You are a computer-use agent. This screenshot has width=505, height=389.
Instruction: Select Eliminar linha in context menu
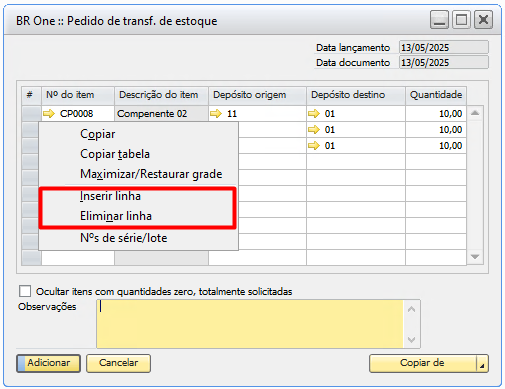point(138,216)
